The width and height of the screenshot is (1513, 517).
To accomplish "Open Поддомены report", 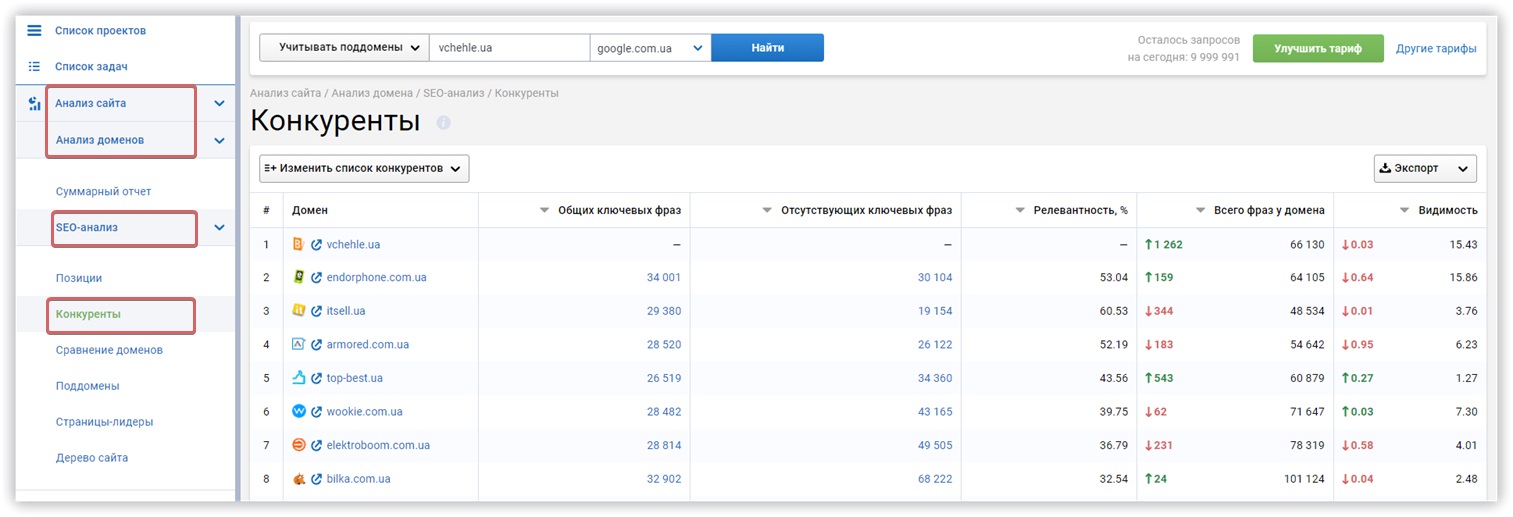I will coord(88,386).
